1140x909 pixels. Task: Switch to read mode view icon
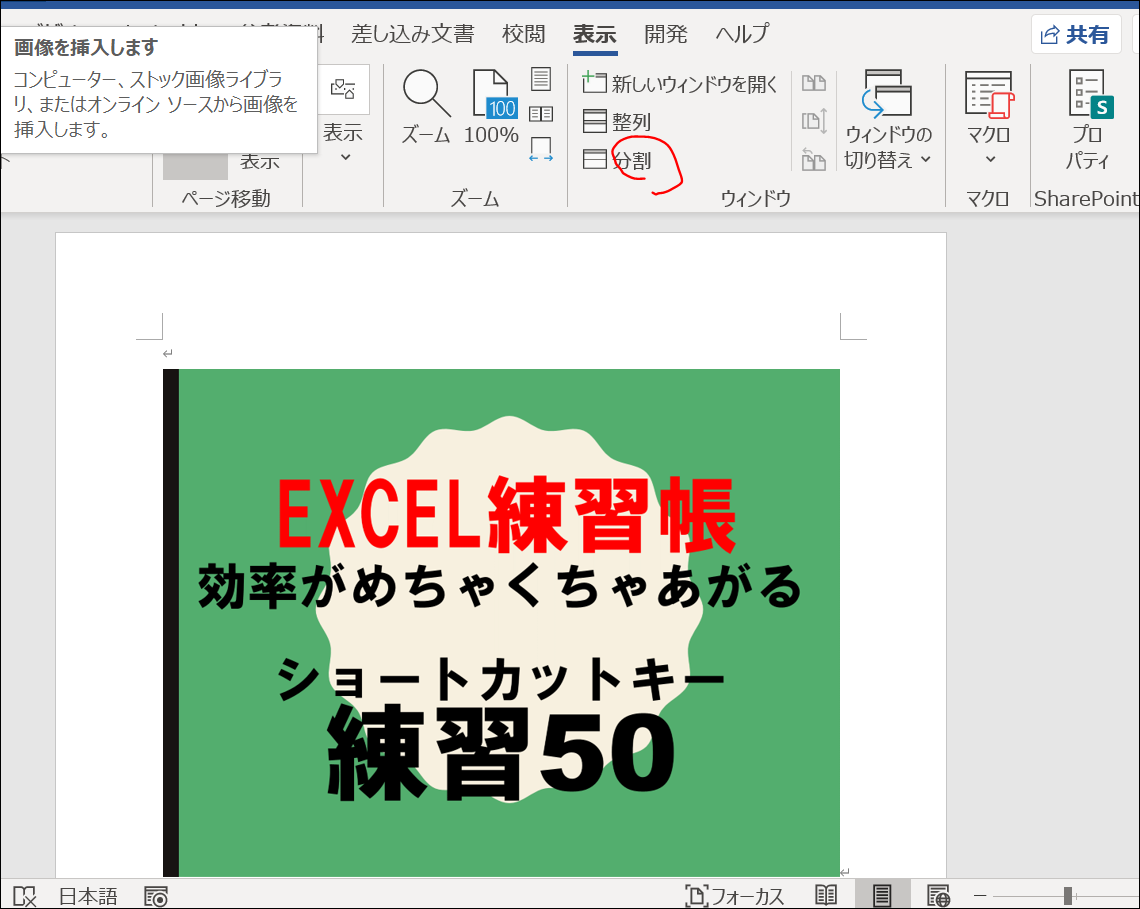pyautogui.click(x=826, y=895)
